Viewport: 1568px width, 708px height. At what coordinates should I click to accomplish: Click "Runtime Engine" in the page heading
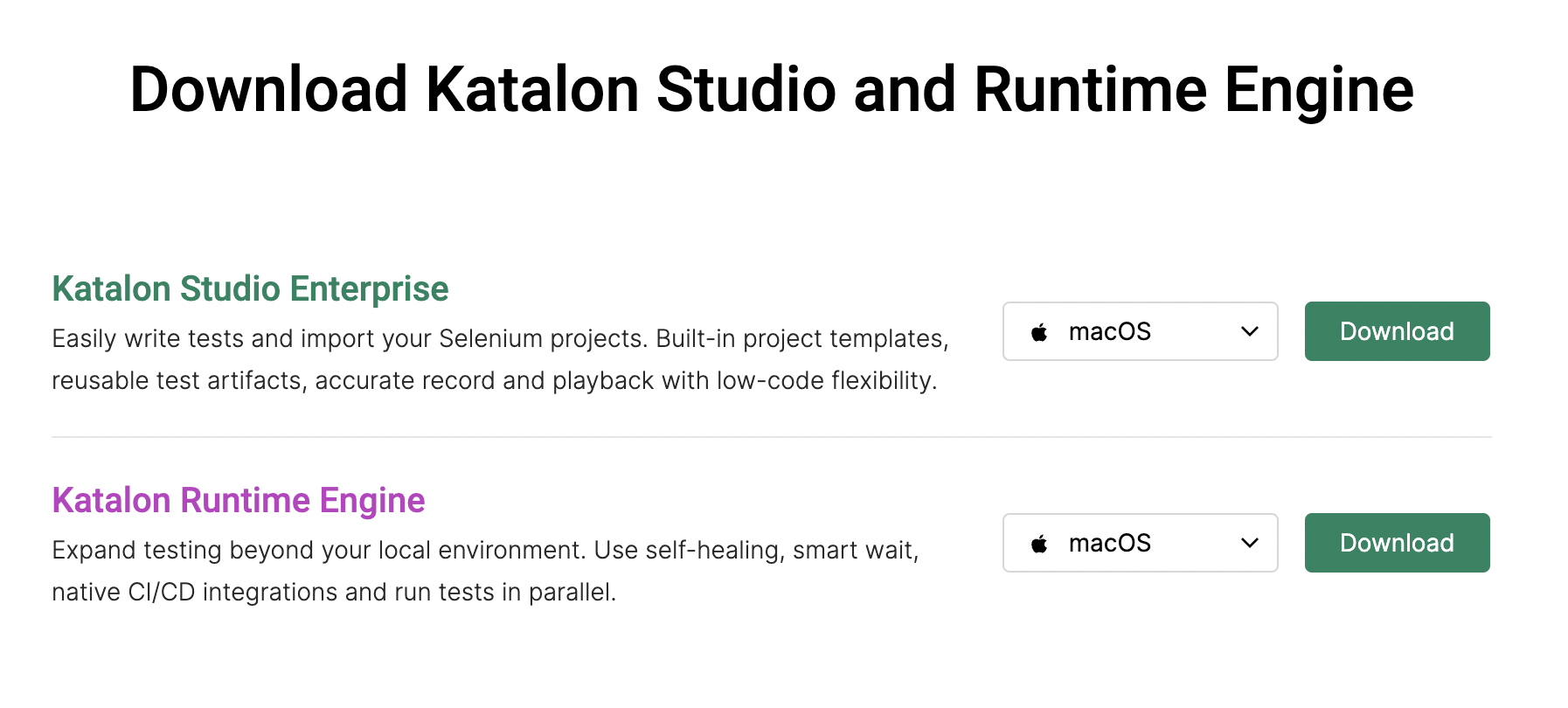click(1193, 90)
